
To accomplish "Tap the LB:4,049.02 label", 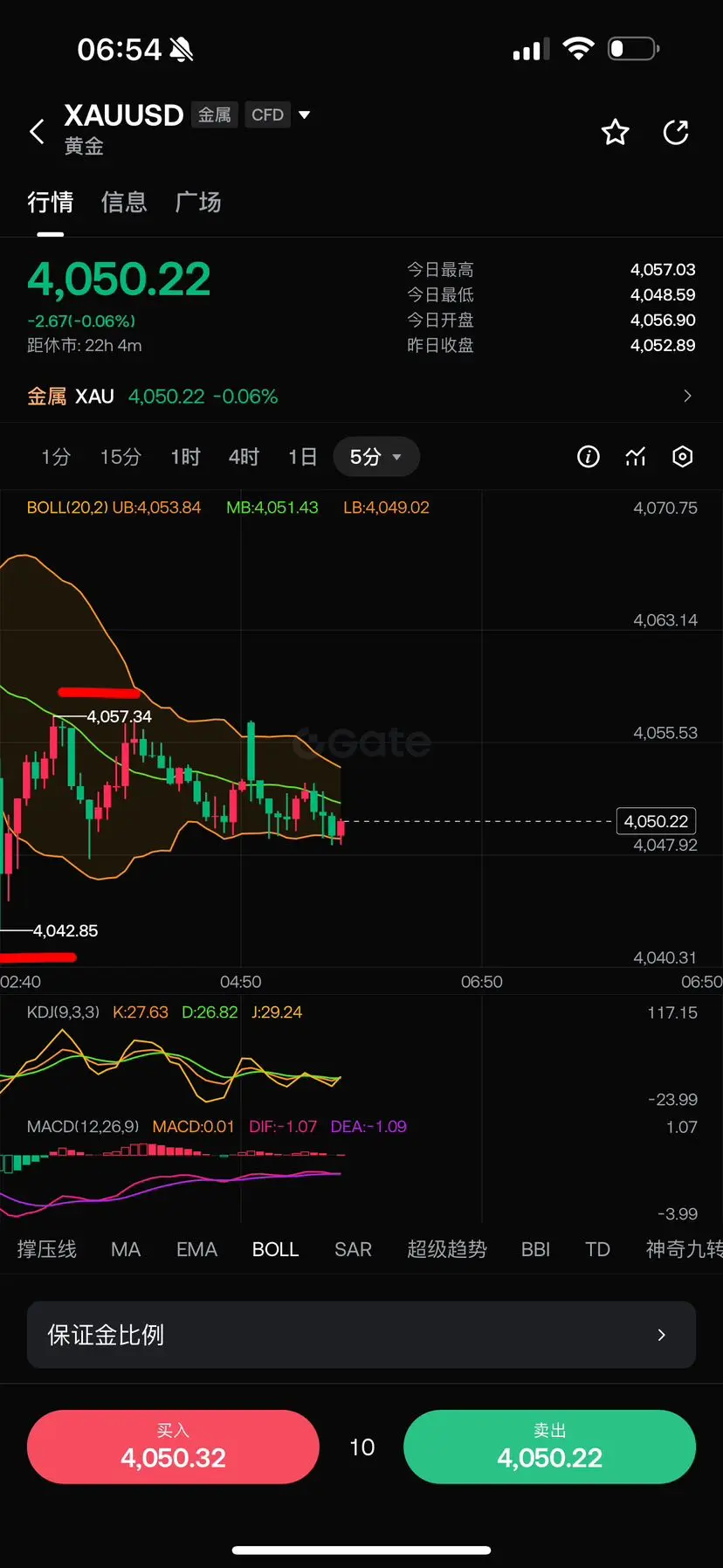I will [x=386, y=508].
